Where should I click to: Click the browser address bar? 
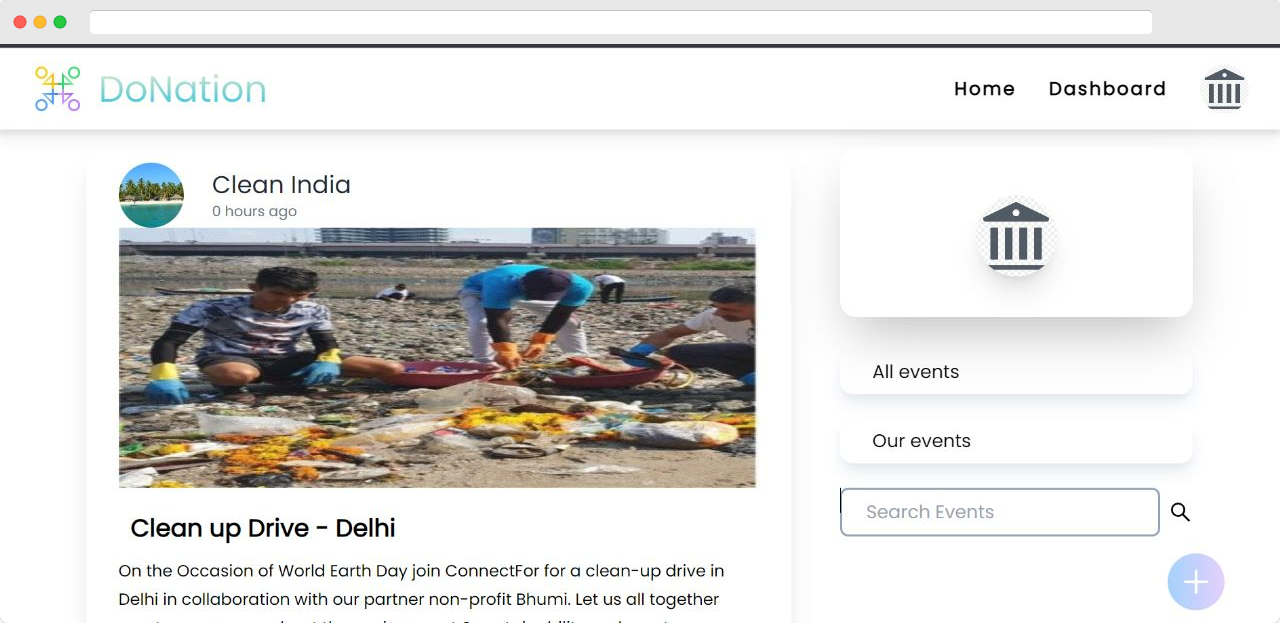pyautogui.click(x=621, y=22)
